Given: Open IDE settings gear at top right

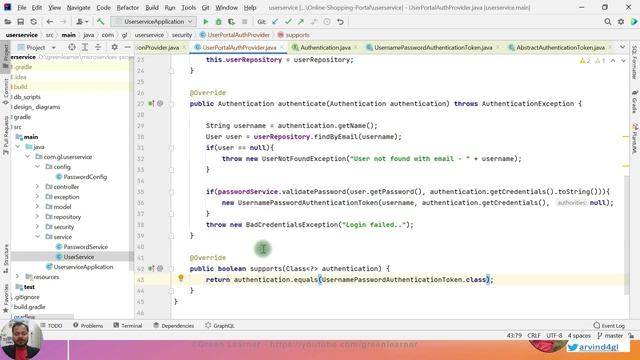Looking at the screenshot, I should point(621,22).
